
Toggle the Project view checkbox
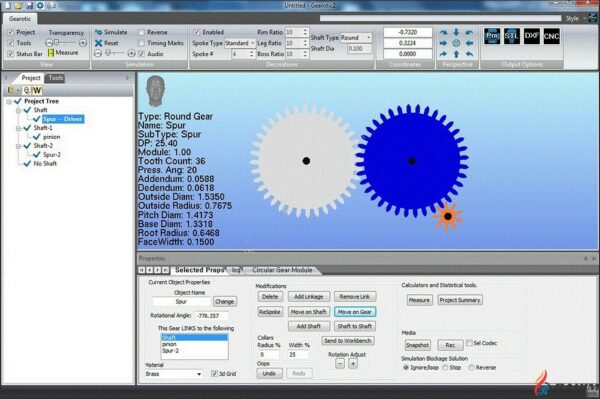click(11, 32)
